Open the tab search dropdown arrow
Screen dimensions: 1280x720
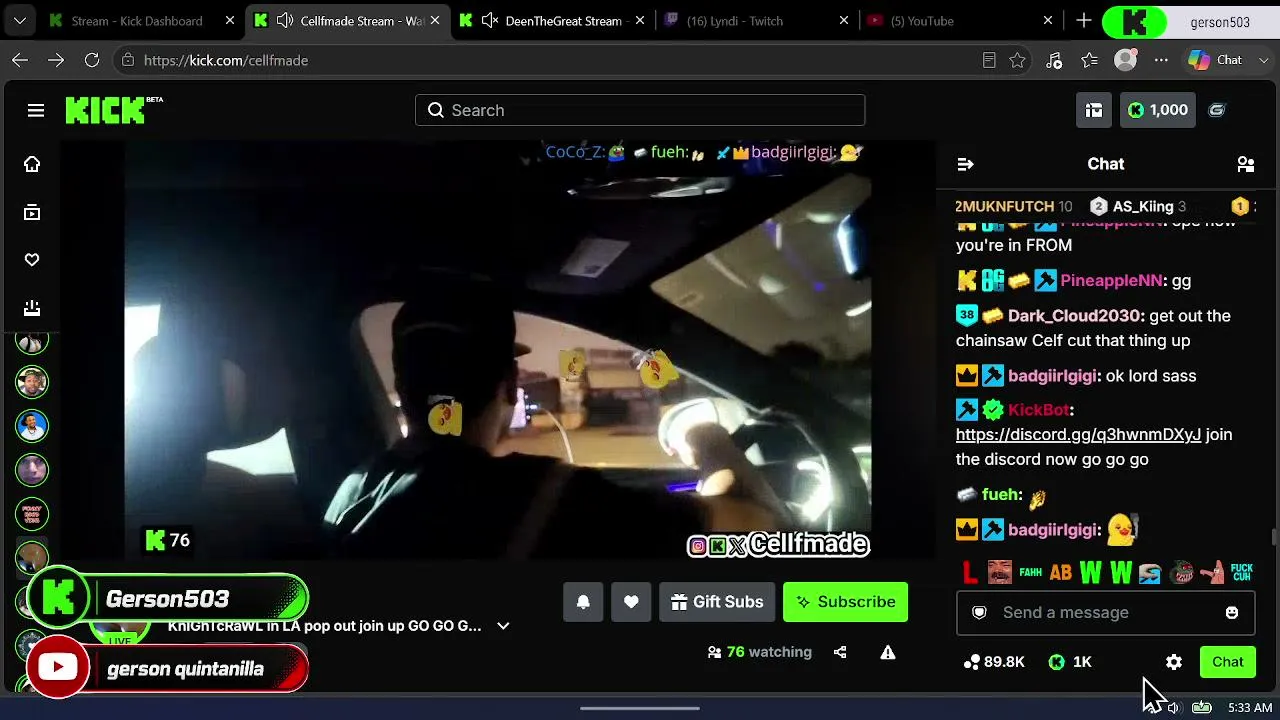(20, 21)
